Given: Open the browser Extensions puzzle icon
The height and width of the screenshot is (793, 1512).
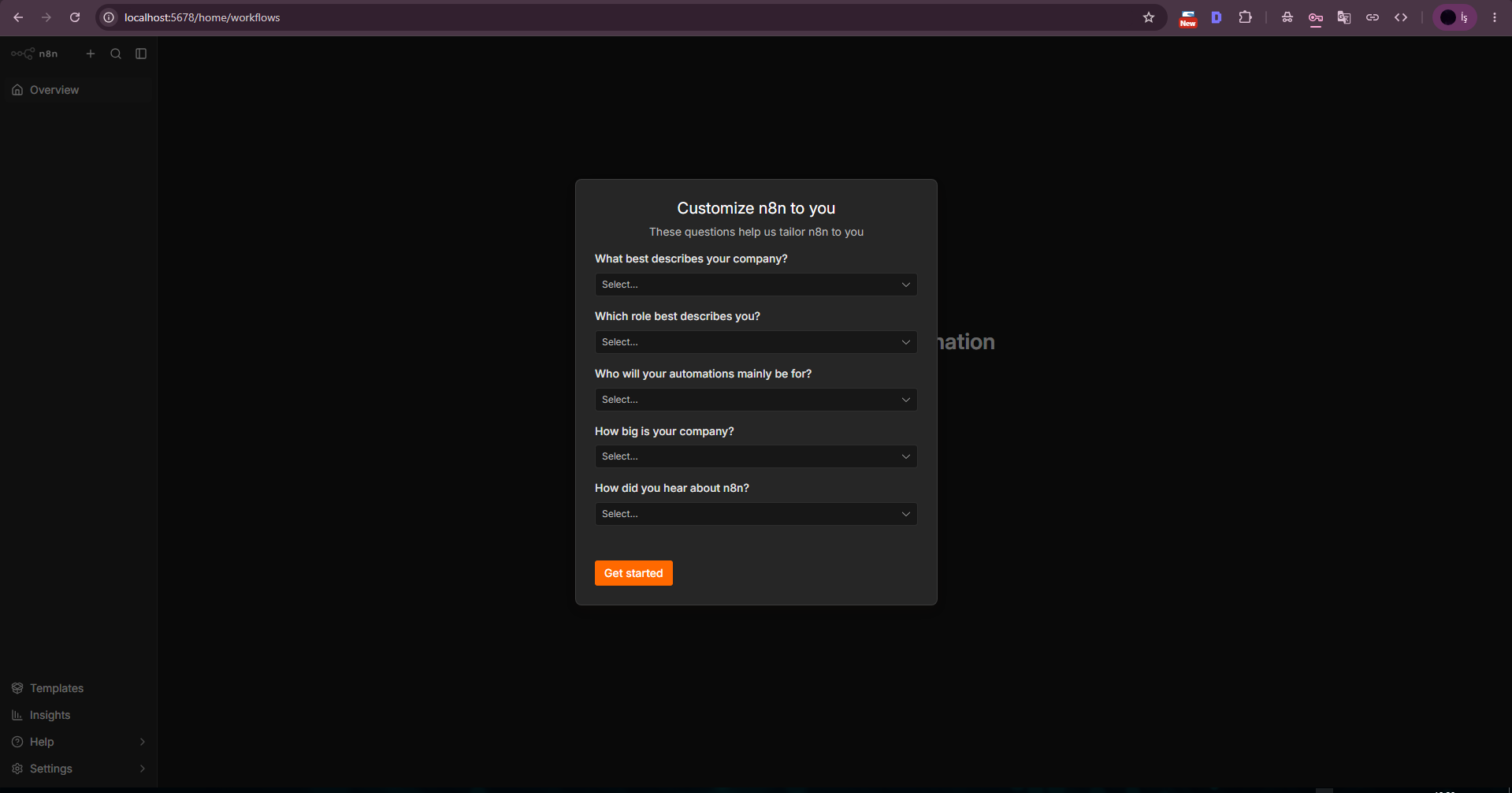Looking at the screenshot, I should click(x=1245, y=17).
